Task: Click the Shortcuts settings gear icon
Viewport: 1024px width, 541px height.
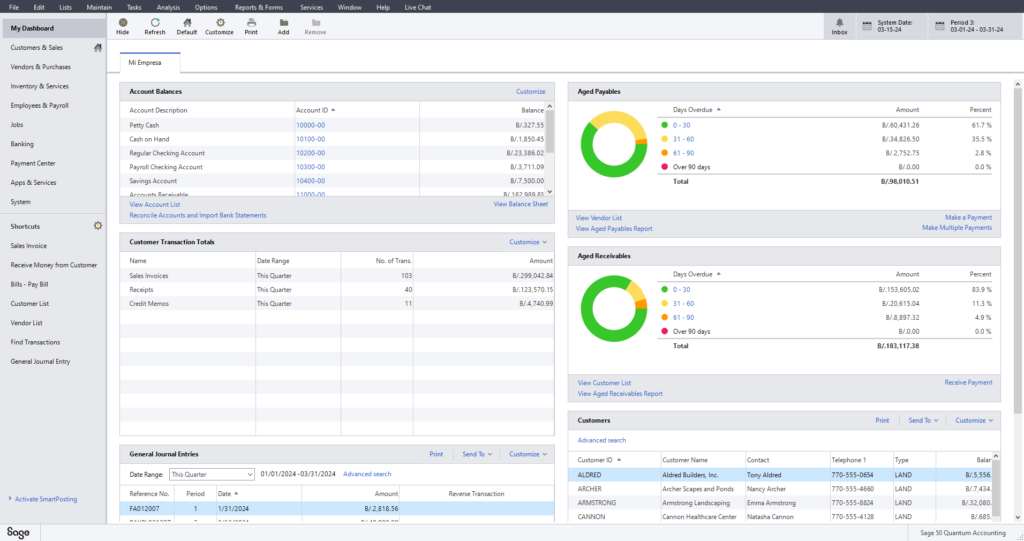Action: pyautogui.click(x=98, y=226)
